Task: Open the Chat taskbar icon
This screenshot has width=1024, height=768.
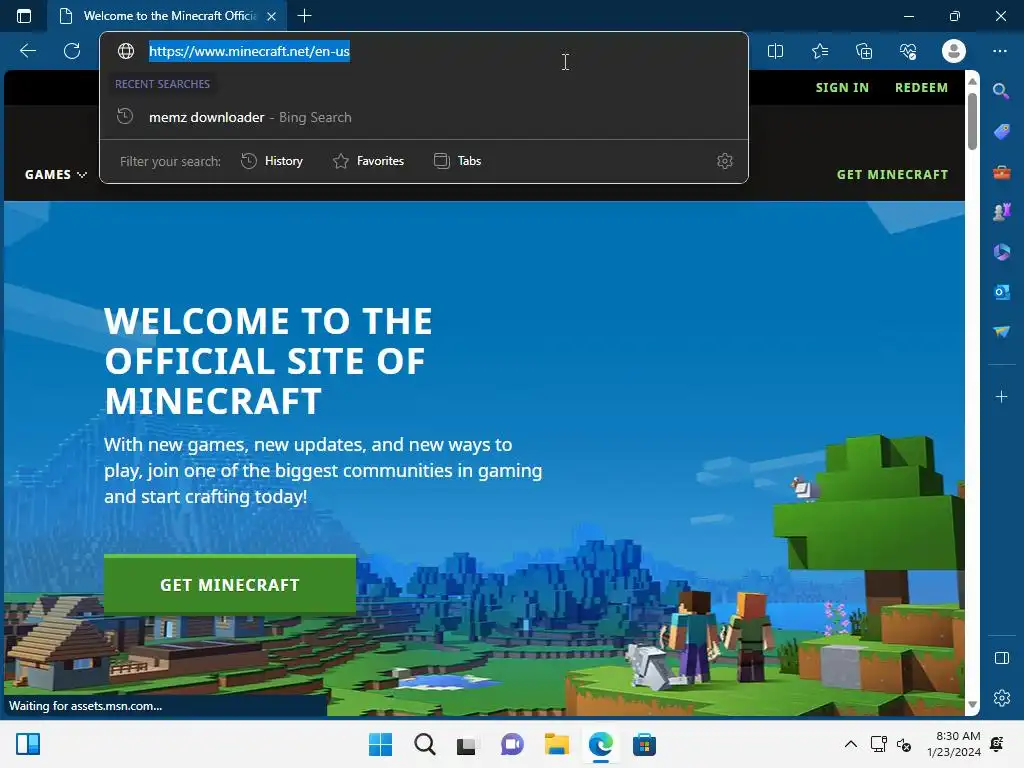Action: [512, 744]
